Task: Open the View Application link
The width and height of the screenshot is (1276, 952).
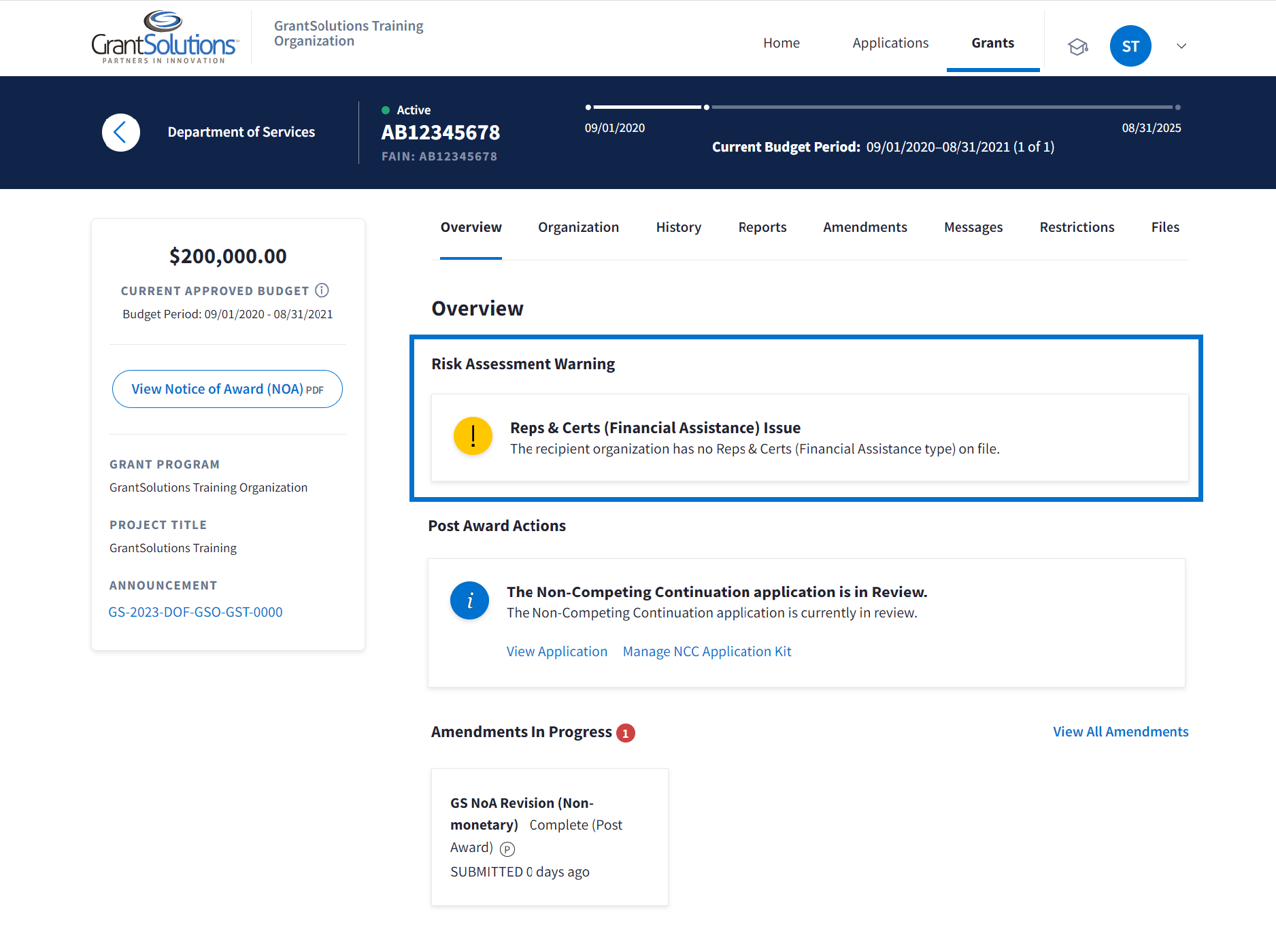Action: pyautogui.click(x=556, y=651)
